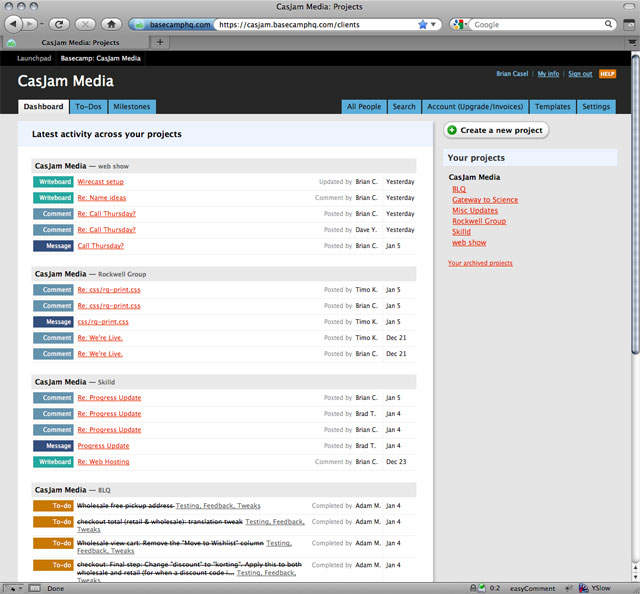
Task: Open the Call Thursday? message link
Action: click(100, 246)
